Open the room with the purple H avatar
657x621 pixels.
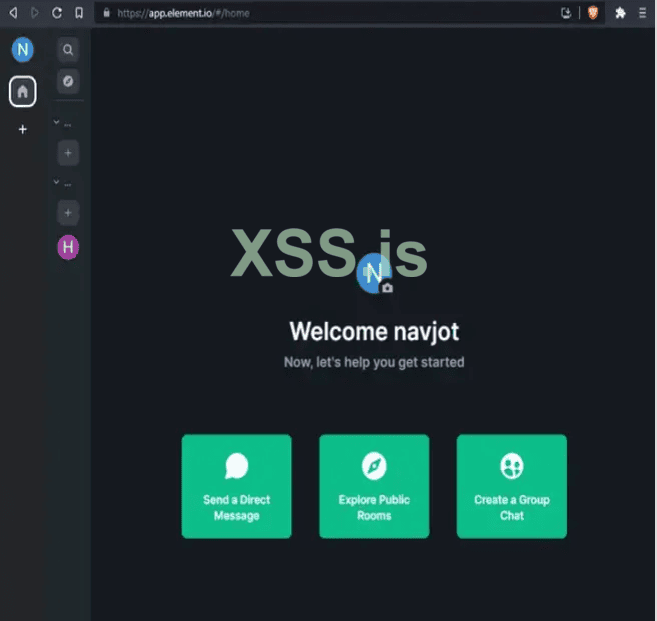68,247
